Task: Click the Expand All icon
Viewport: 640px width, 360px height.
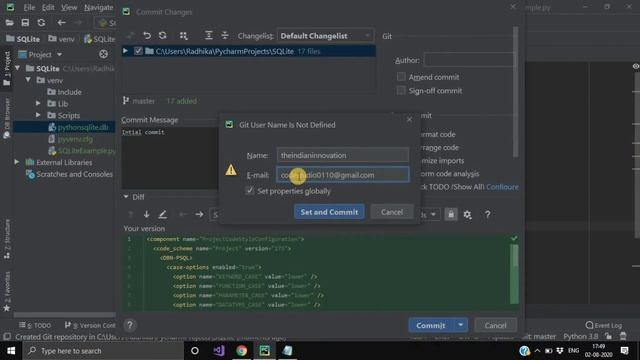Action: pos(209,36)
